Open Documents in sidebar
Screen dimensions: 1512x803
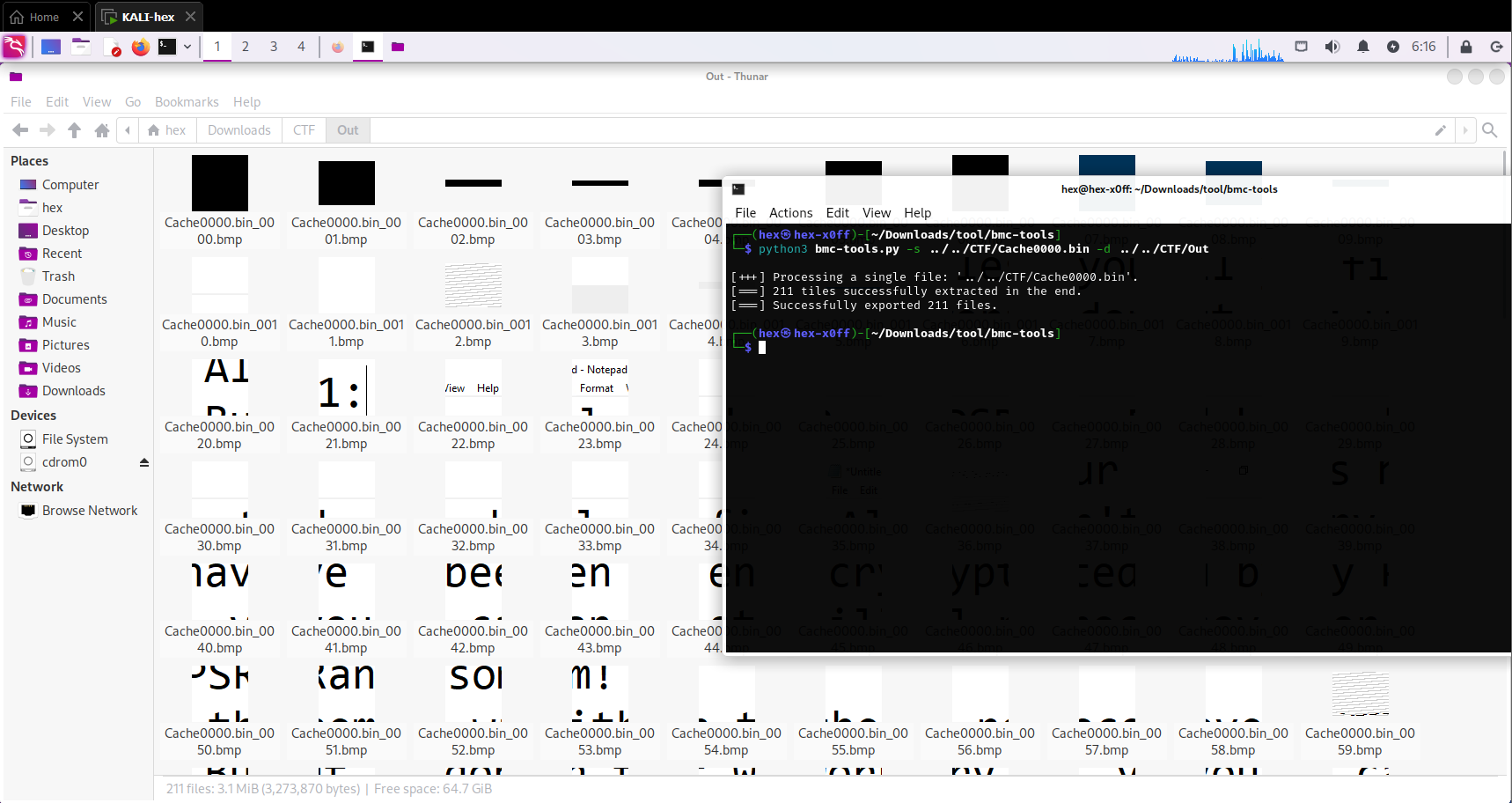[74, 299]
